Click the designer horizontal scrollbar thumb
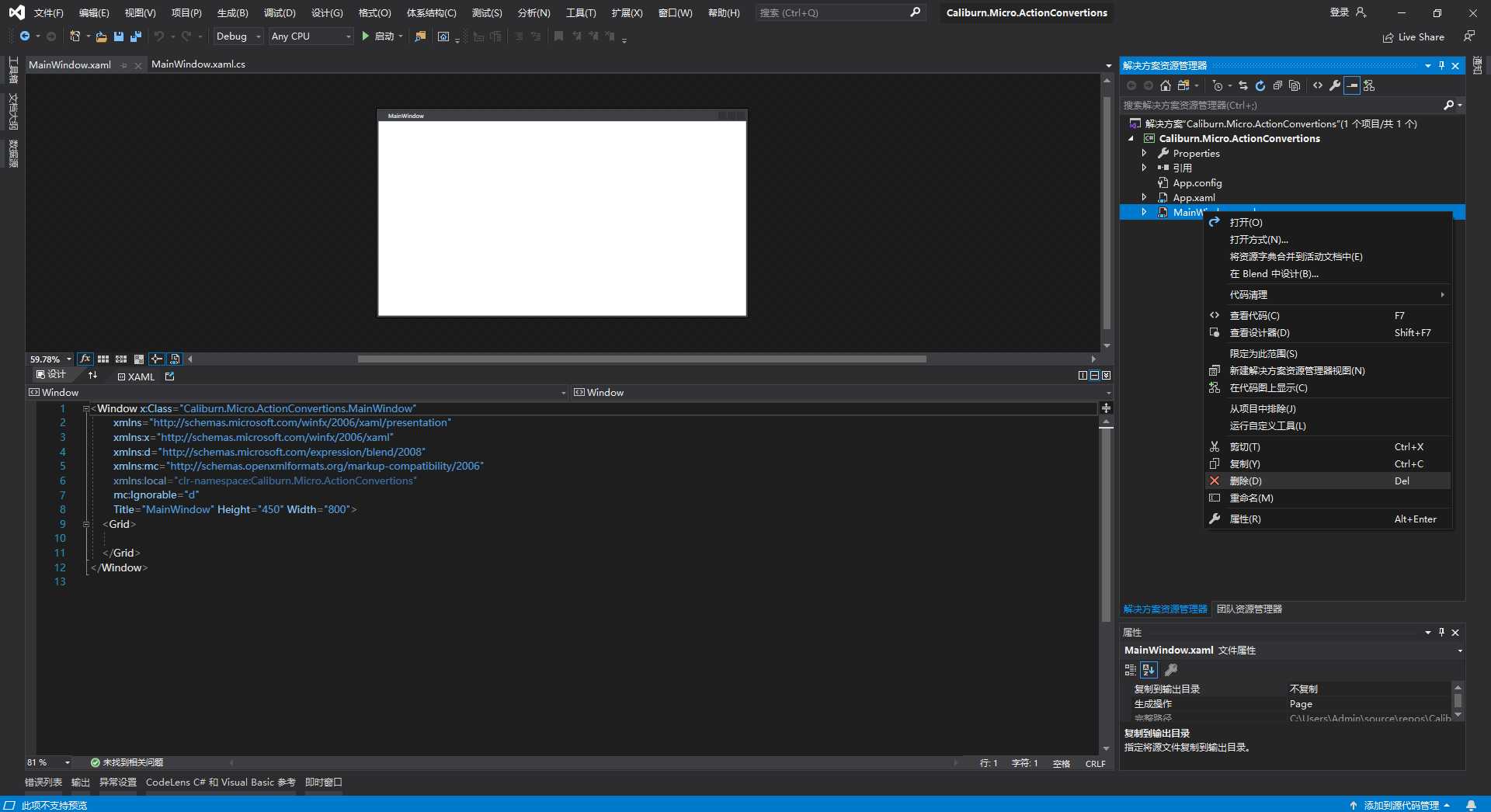This screenshot has height=812, width=1491. pyautogui.click(x=641, y=359)
